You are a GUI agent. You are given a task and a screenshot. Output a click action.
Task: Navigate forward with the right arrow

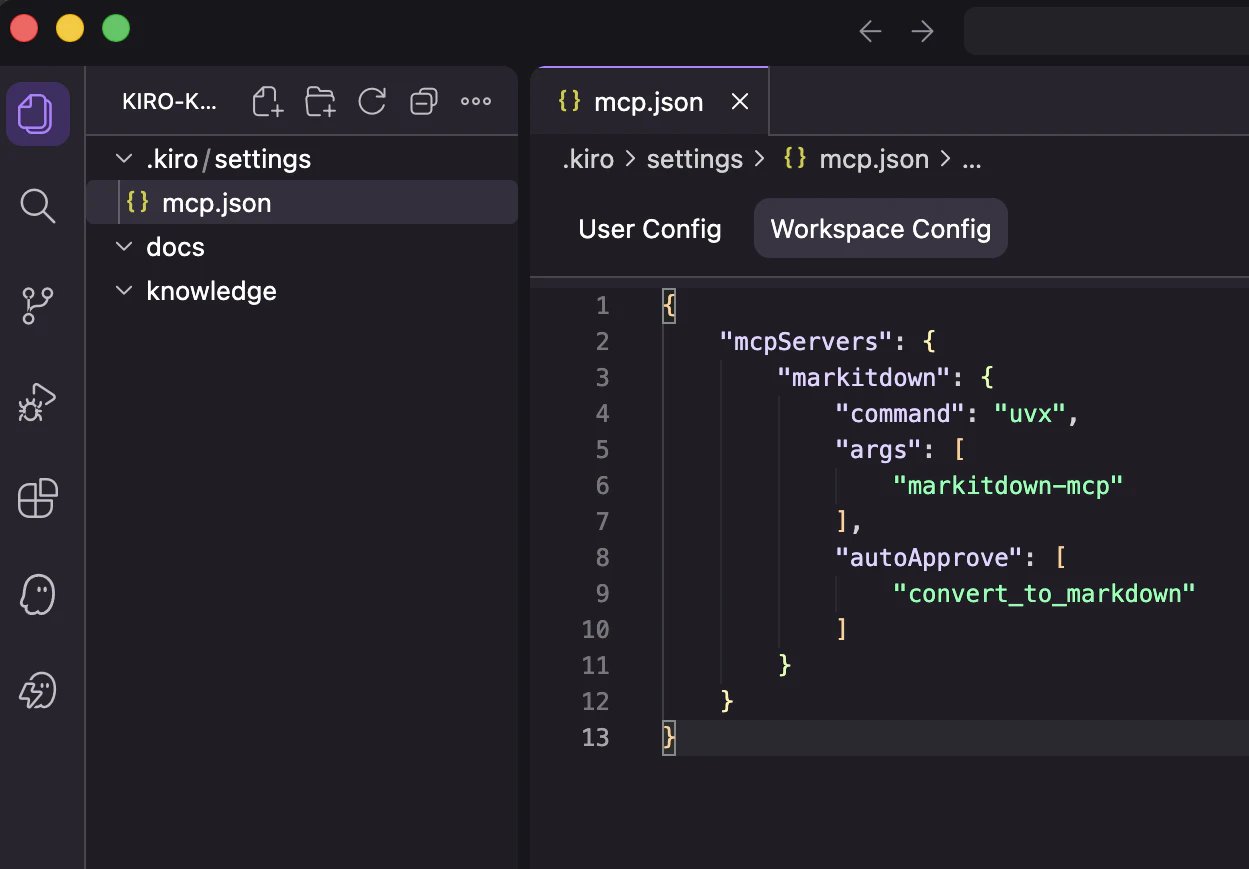(x=922, y=32)
